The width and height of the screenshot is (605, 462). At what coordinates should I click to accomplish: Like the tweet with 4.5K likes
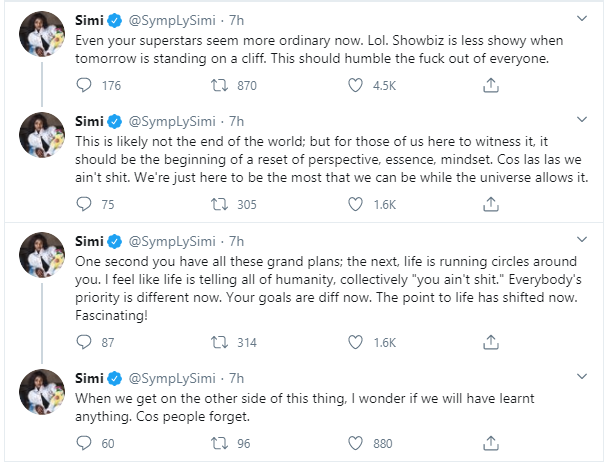pos(355,86)
